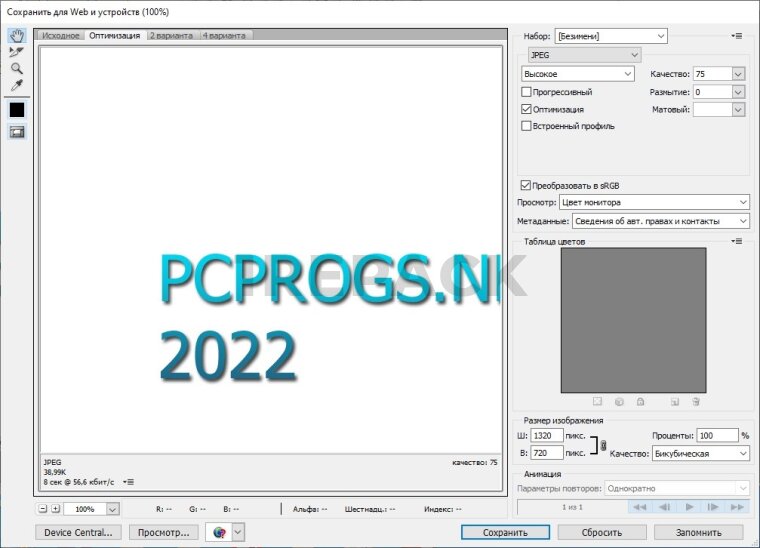Image resolution: width=760 pixels, height=548 pixels.
Task: Select the Eyedropper tool
Action: (16, 86)
